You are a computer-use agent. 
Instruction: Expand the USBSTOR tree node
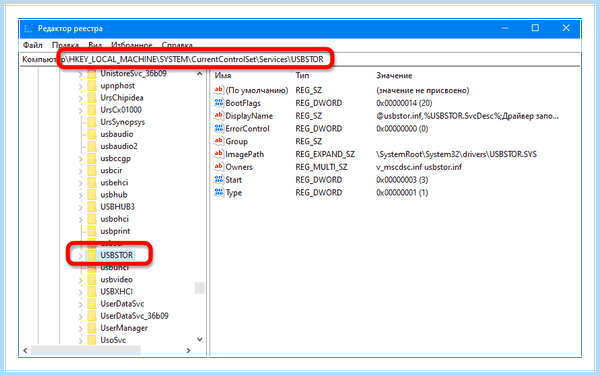[x=80, y=256]
